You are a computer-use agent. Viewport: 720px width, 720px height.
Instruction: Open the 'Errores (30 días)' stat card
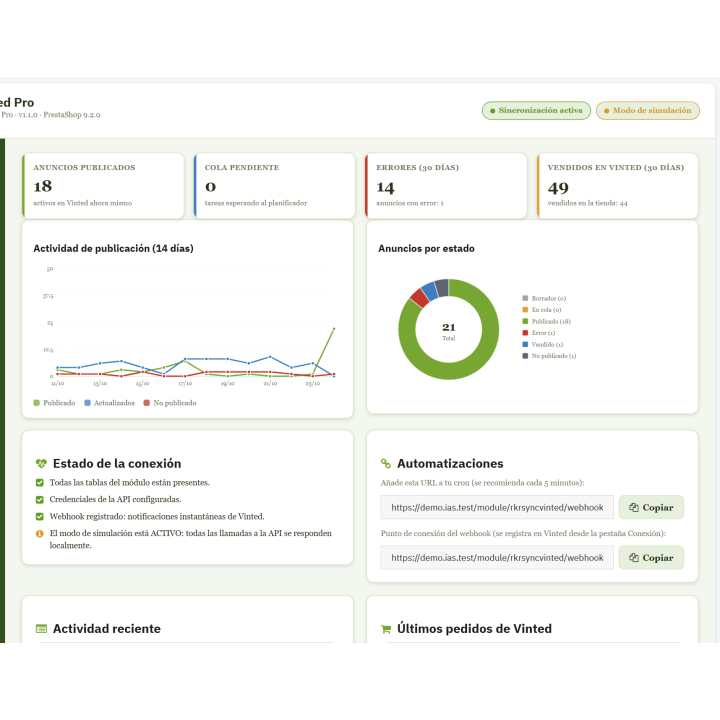coord(446,186)
